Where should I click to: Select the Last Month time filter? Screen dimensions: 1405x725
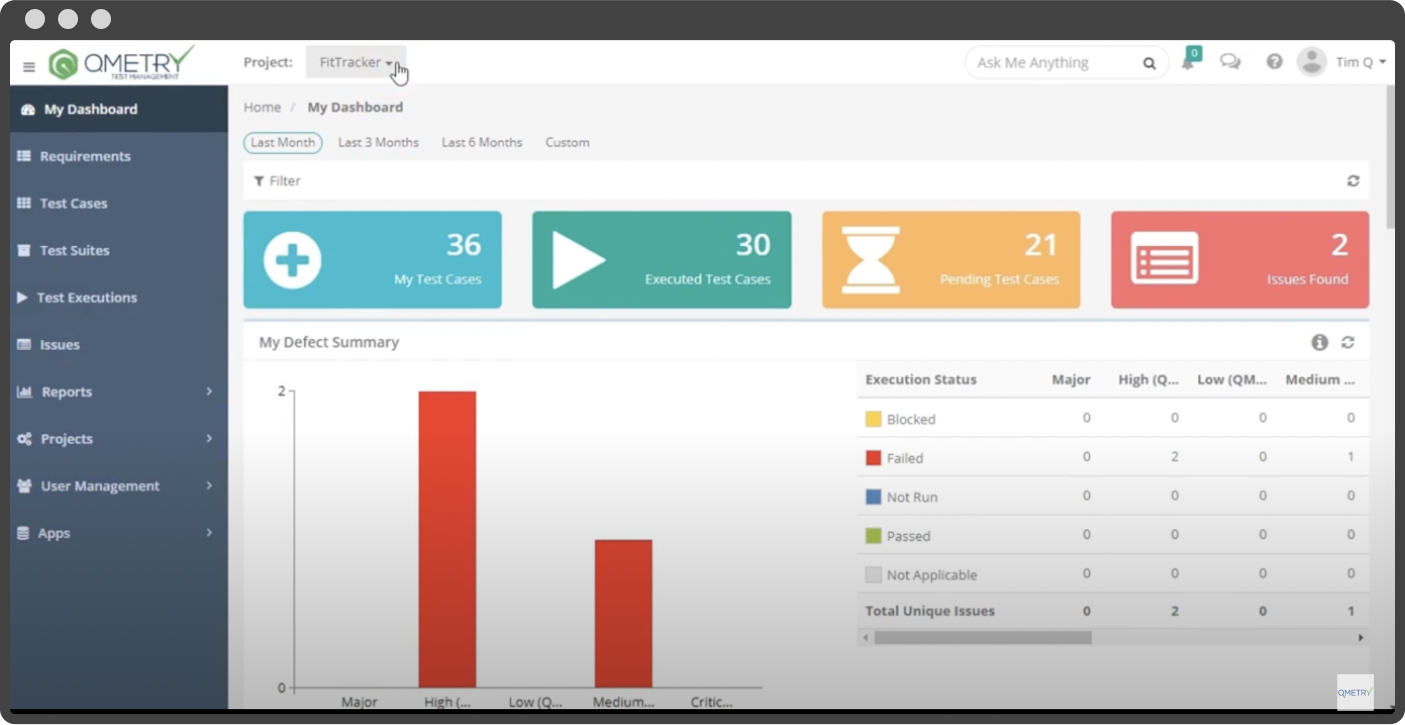282,142
